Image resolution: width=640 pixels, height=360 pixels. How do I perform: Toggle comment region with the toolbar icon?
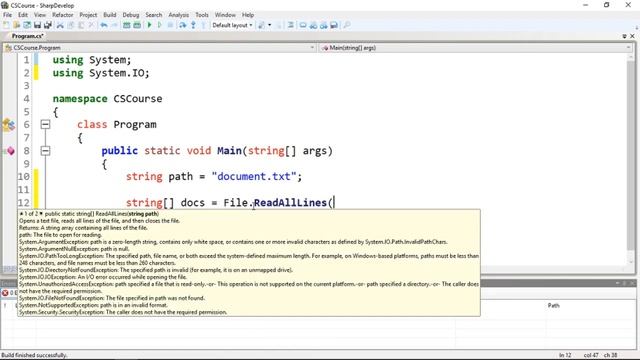pyautogui.click(x=291, y=25)
